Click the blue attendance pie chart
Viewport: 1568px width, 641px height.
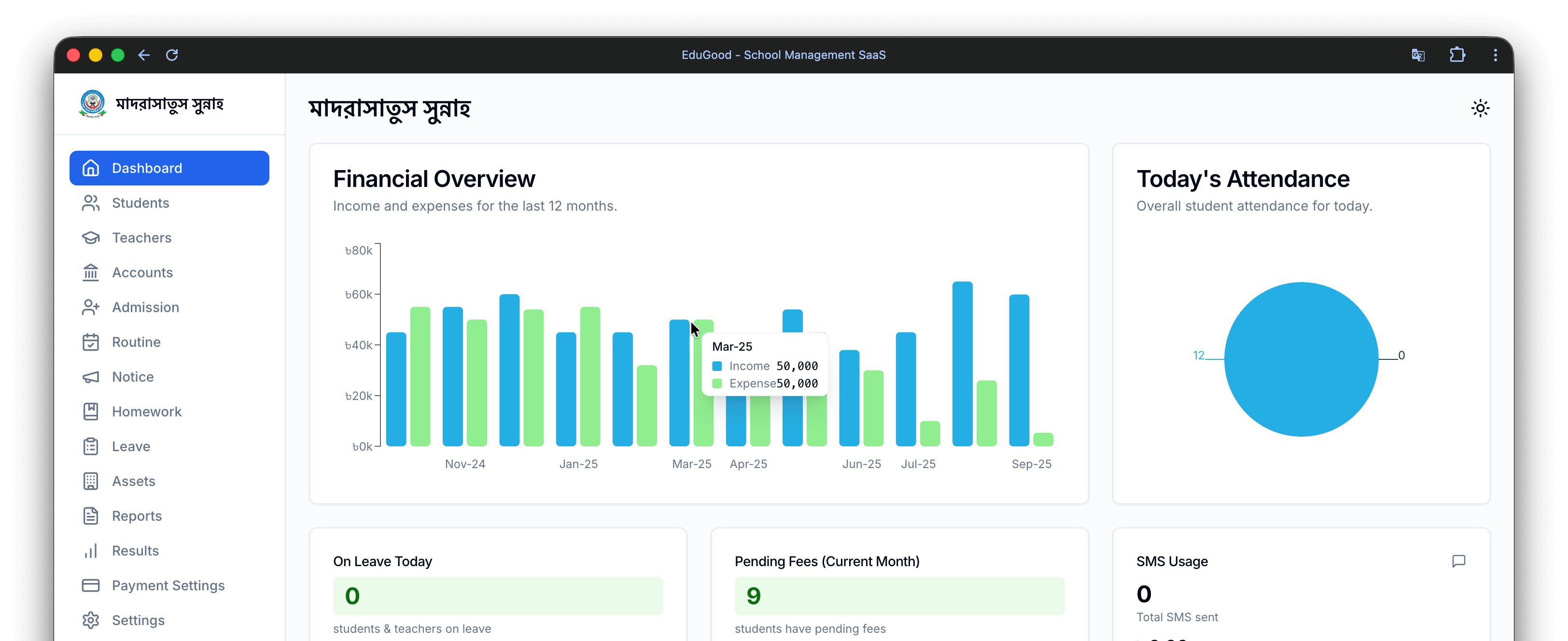(x=1301, y=359)
